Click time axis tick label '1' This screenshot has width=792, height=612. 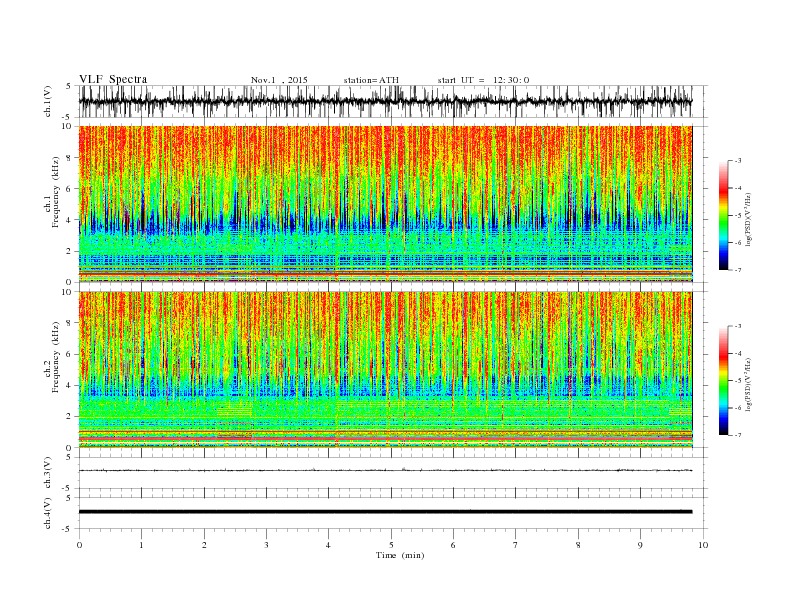click(x=141, y=545)
